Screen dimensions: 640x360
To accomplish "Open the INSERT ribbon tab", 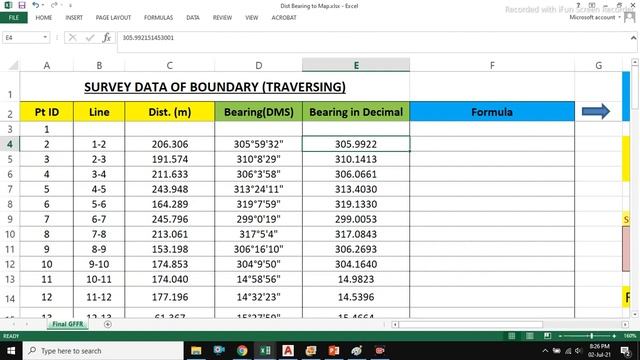I will point(74,18).
